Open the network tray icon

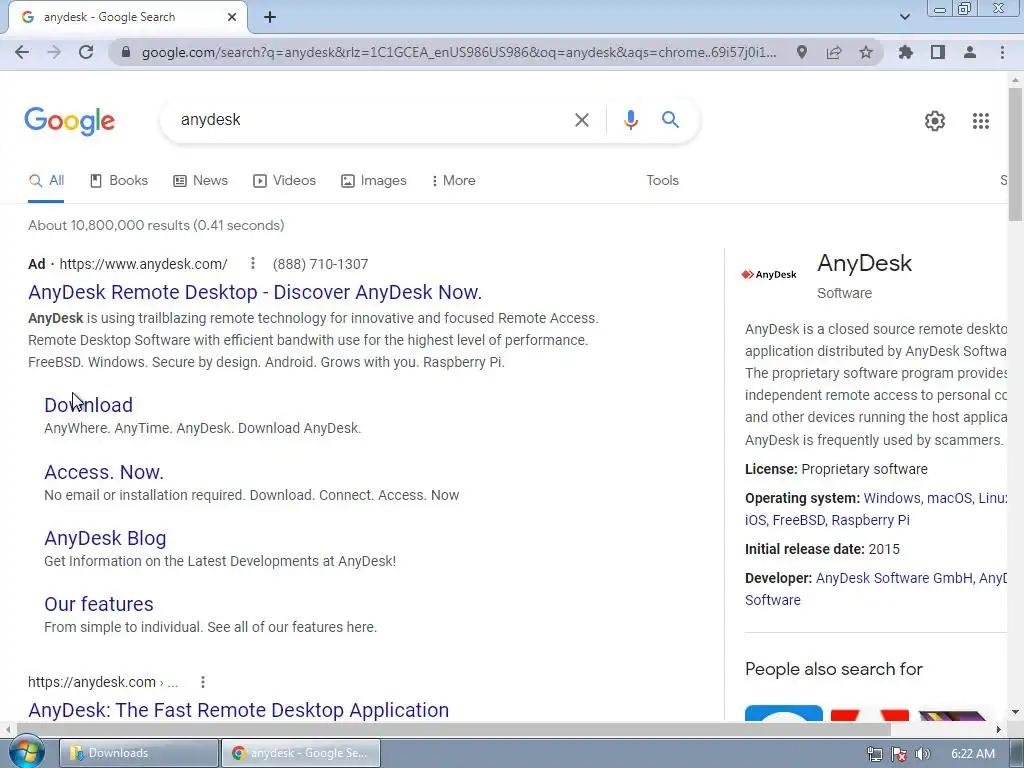coord(875,754)
